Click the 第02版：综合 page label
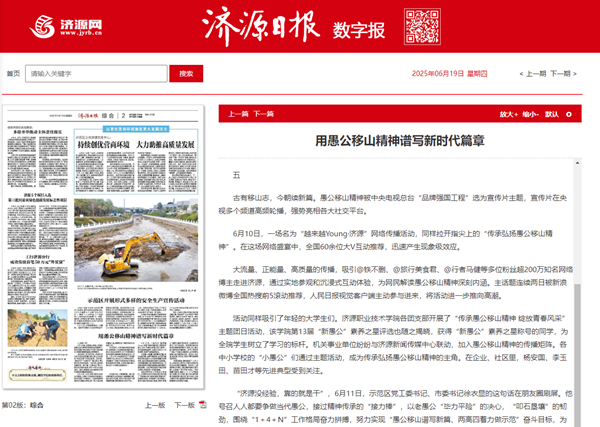The height and width of the screenshot is (427, 600). coord(22,405)
